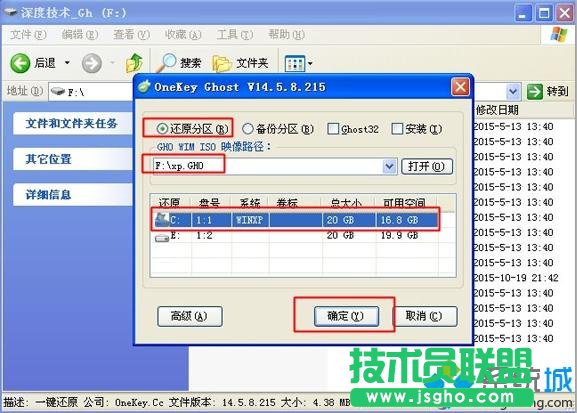Click the 2015-10-19 21:42 date entry

[516, 278]
